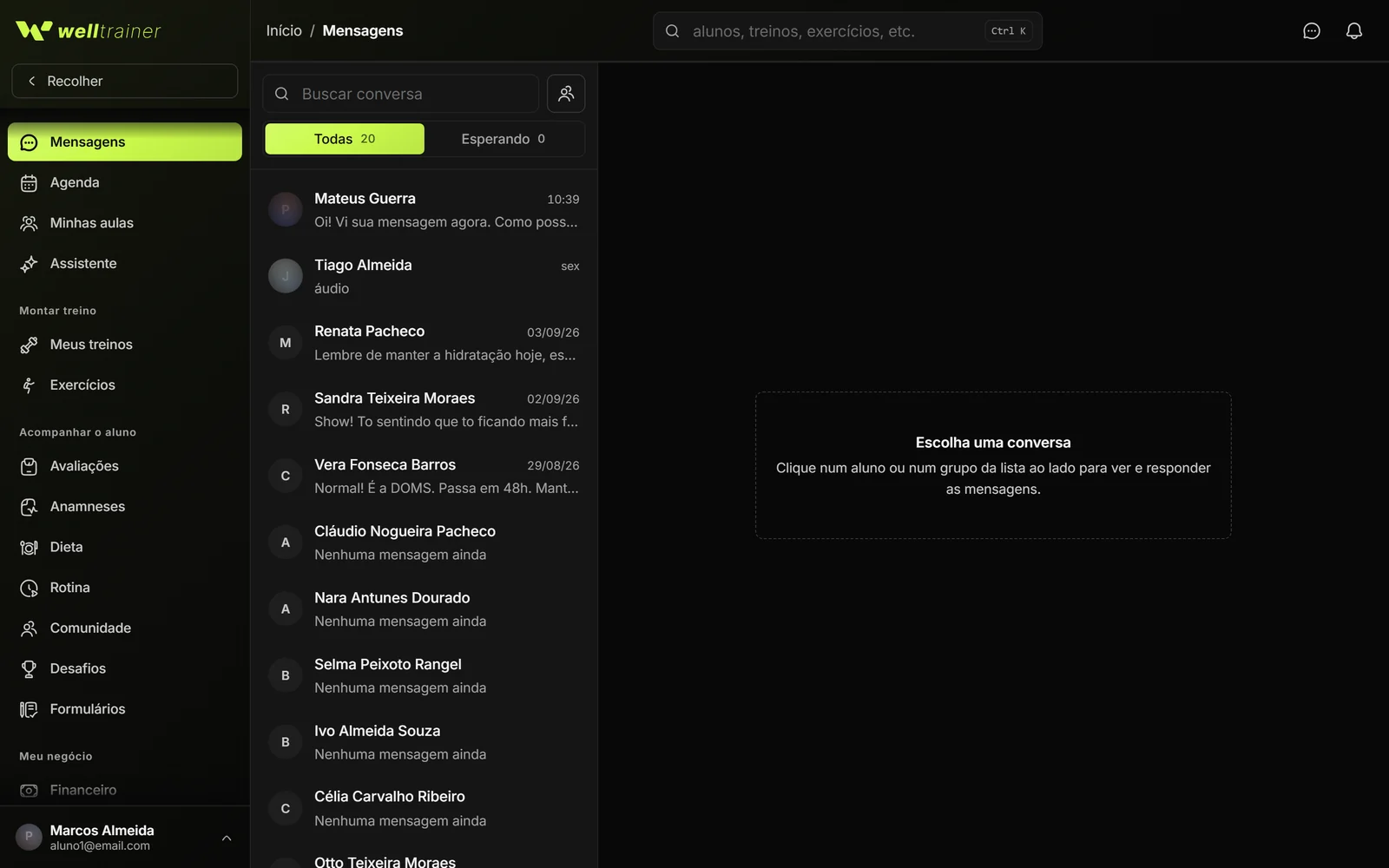Image resolution: width=1389 pixels, height=868 pixels.
Task: Open the Exercícios page
Action: [x=125, y=385]
